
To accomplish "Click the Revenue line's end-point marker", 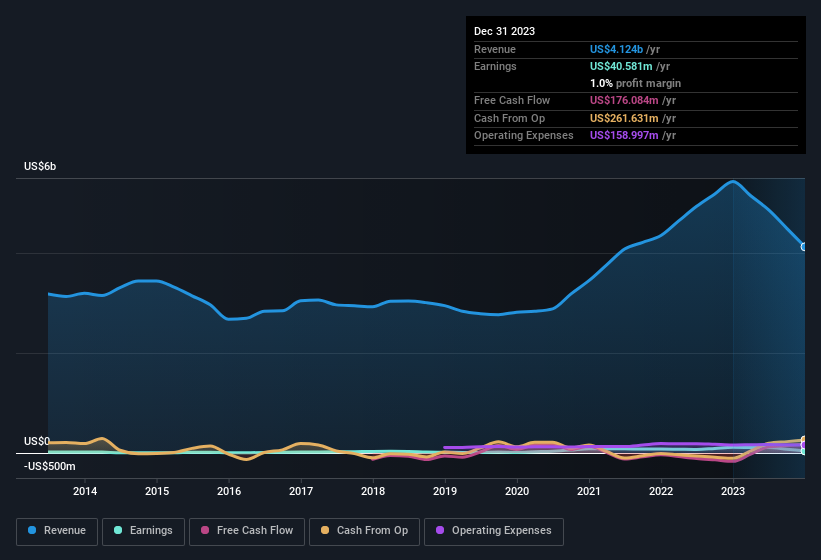I will tap(804, 247).
